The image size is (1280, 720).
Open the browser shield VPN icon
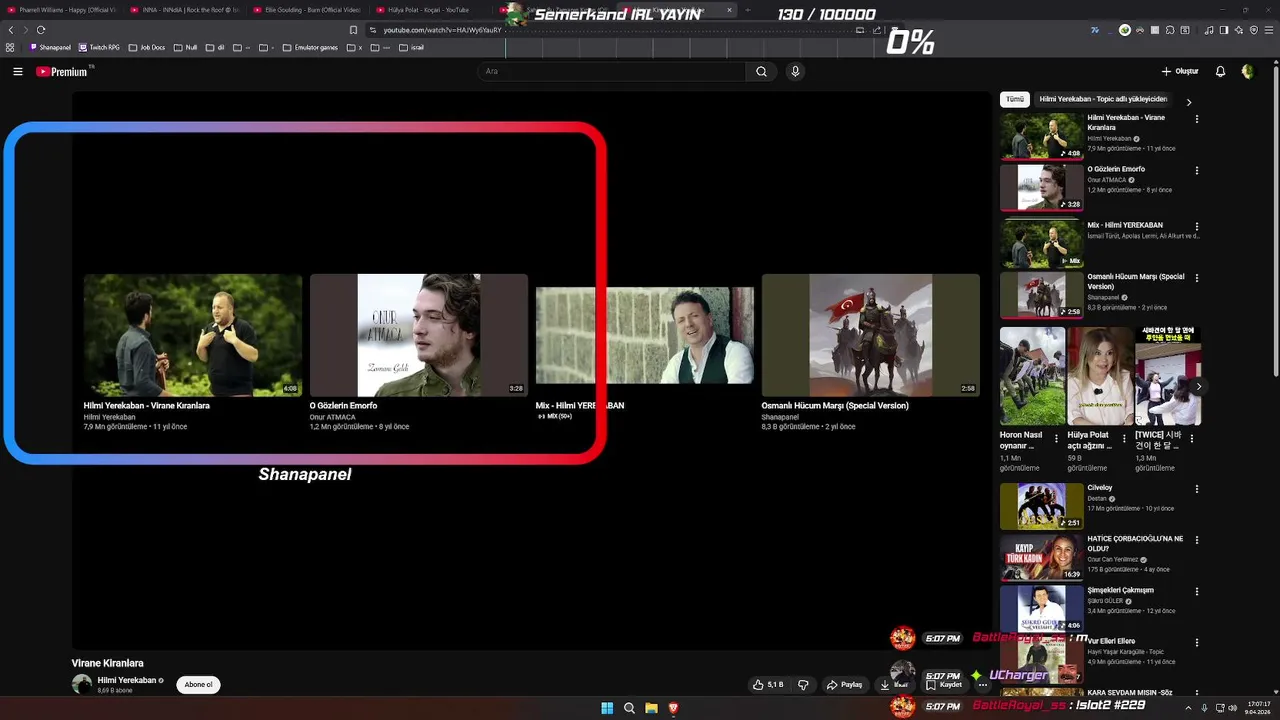click(x=1254, y=30)
